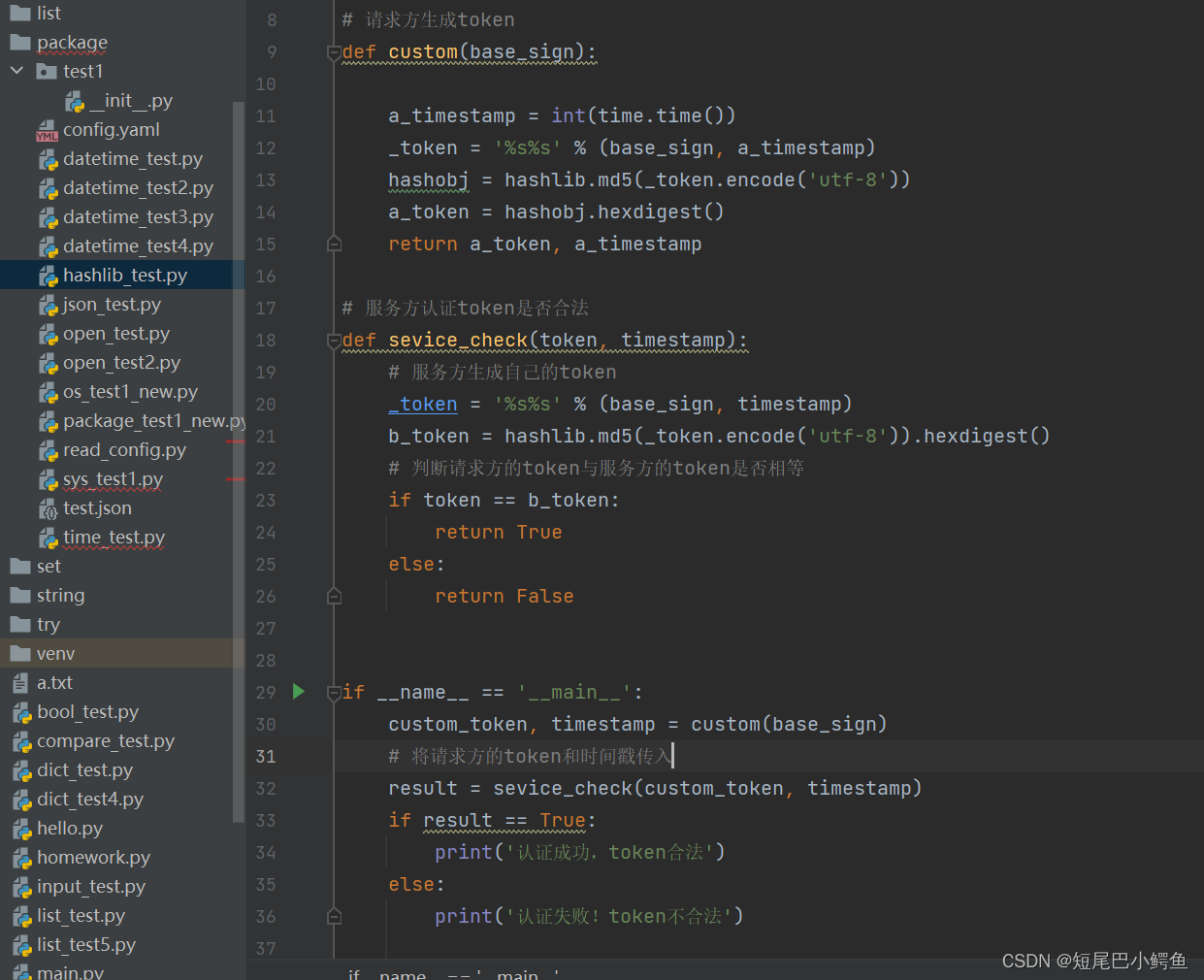Click the YAML file icon beside config.yaml
The height and width of the screenshot is (980, 1204).
click(x=47, y=129)
